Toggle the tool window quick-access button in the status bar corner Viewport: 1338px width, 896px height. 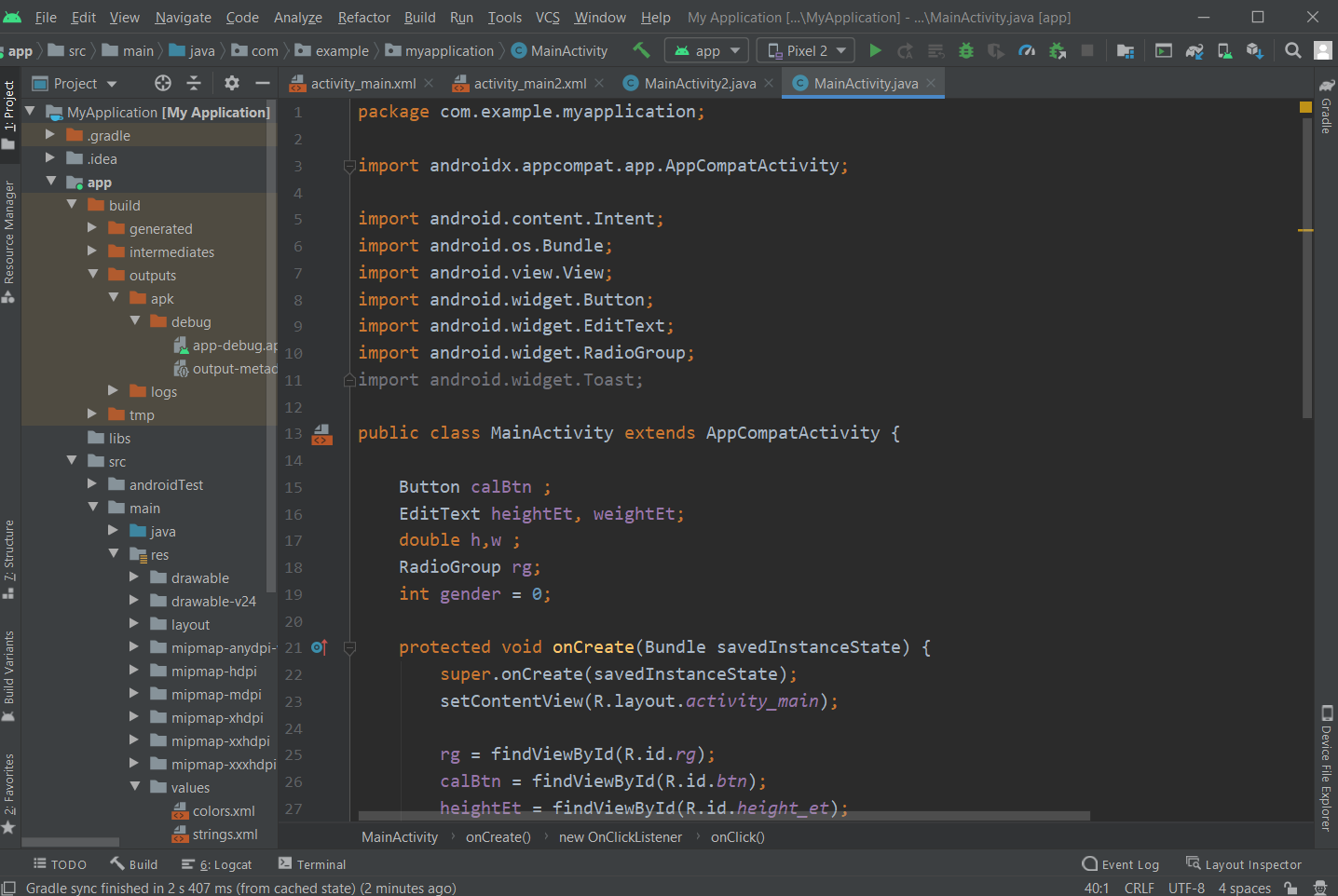point(8,888)
